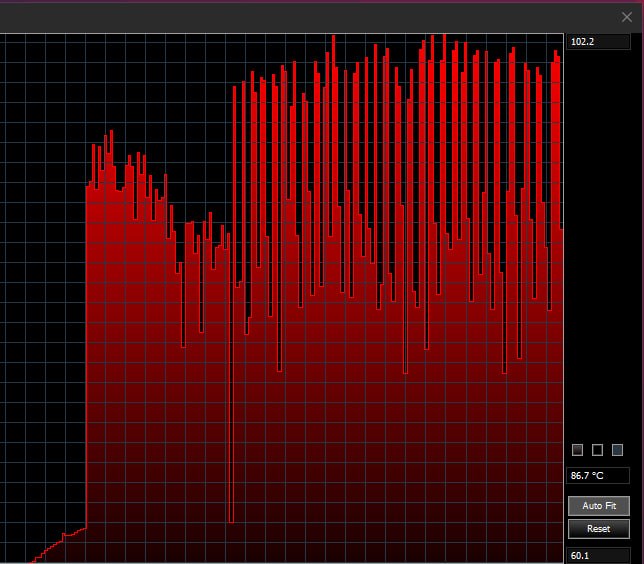644x564 pixels.
Task: Click the Auto Fit button
Action: pos(598,506)
